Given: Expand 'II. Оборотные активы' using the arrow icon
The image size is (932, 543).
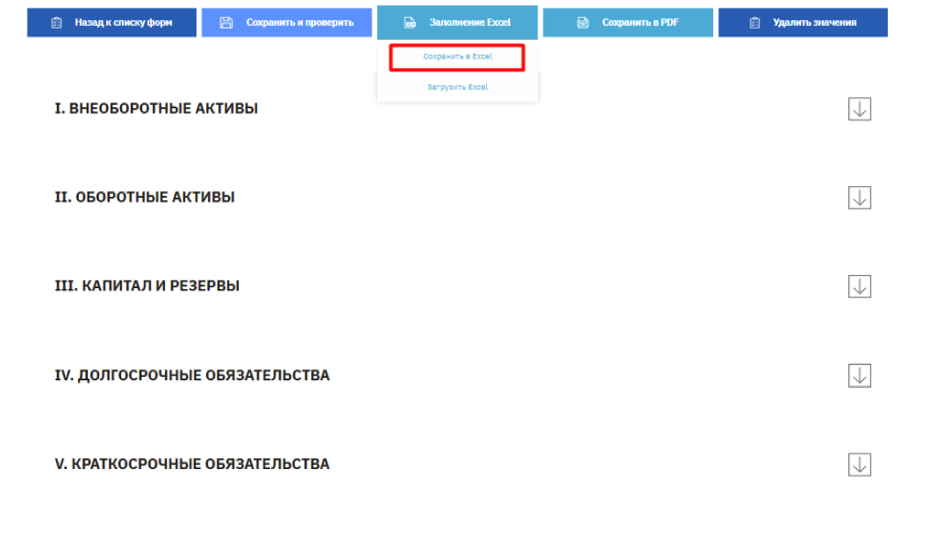Looking at the screenshot, I should pyautogui.click(x=859, y=198).
